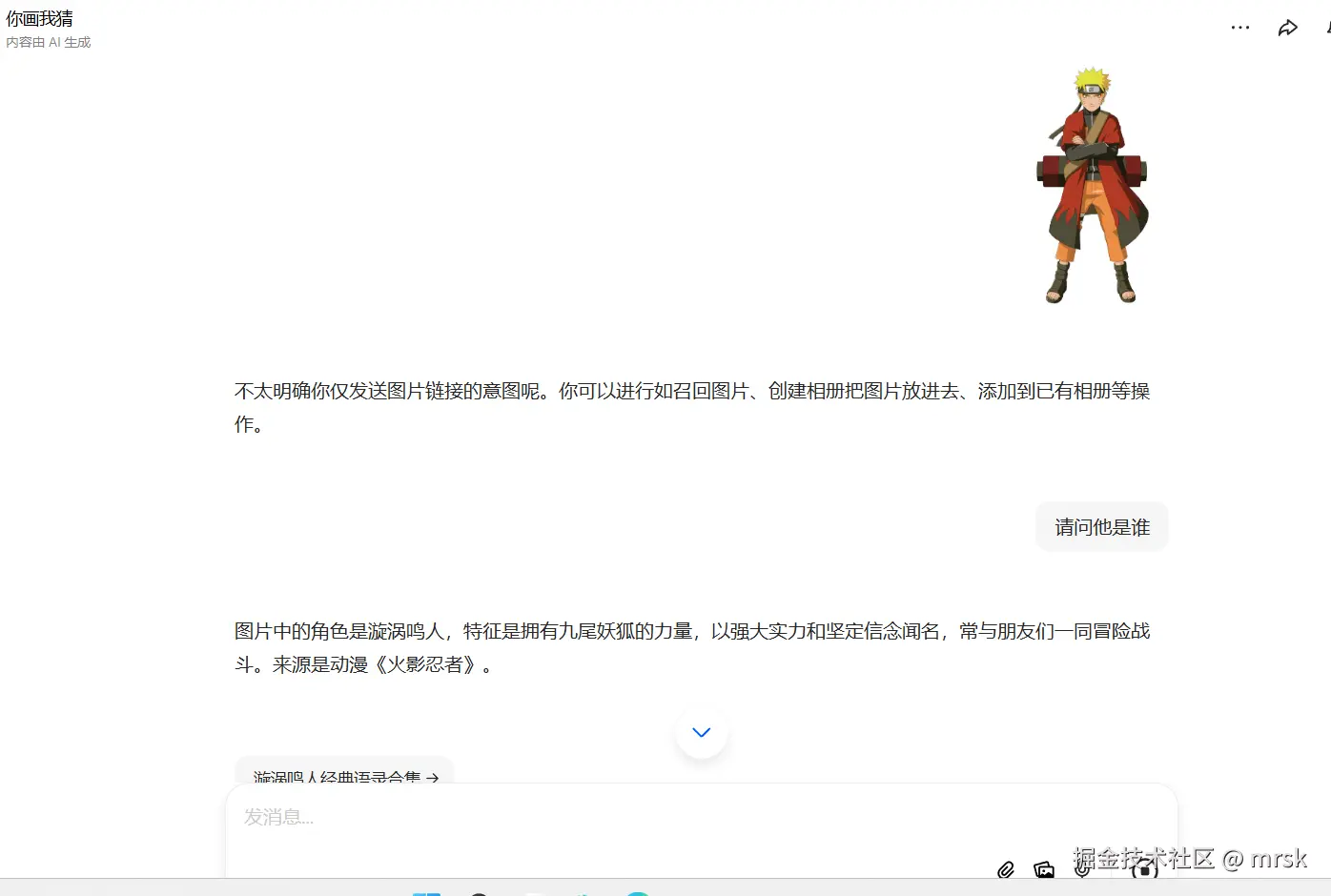Screen dimensions: 1331x896
Task: Open the blue app icon on the taskbar
Action: click(427, 892)
